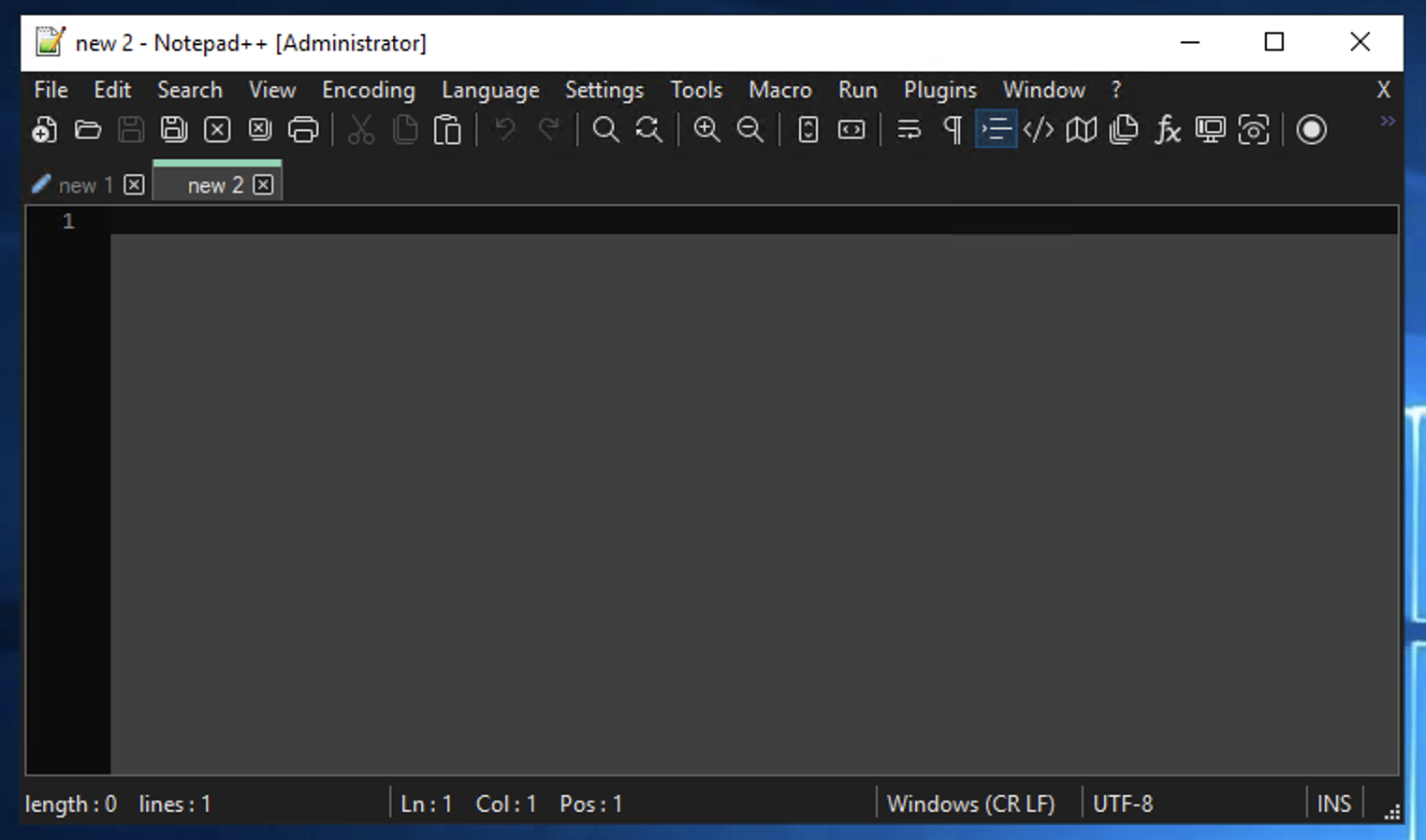
Task: Click UTF-8 encoding in status bar
Action: (1123, 804)
